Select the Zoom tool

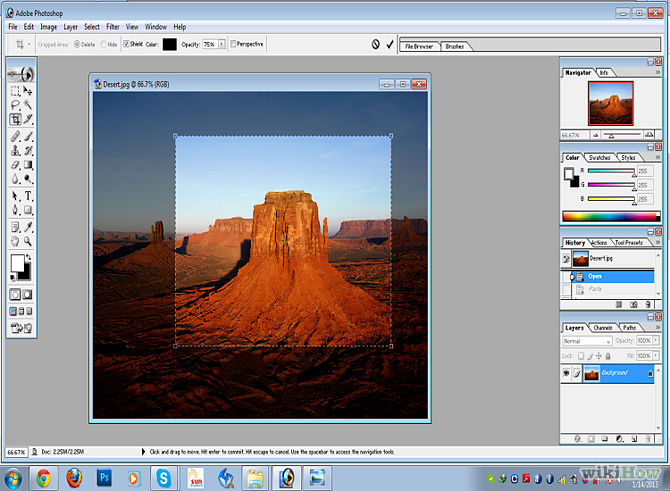point(28,241)
